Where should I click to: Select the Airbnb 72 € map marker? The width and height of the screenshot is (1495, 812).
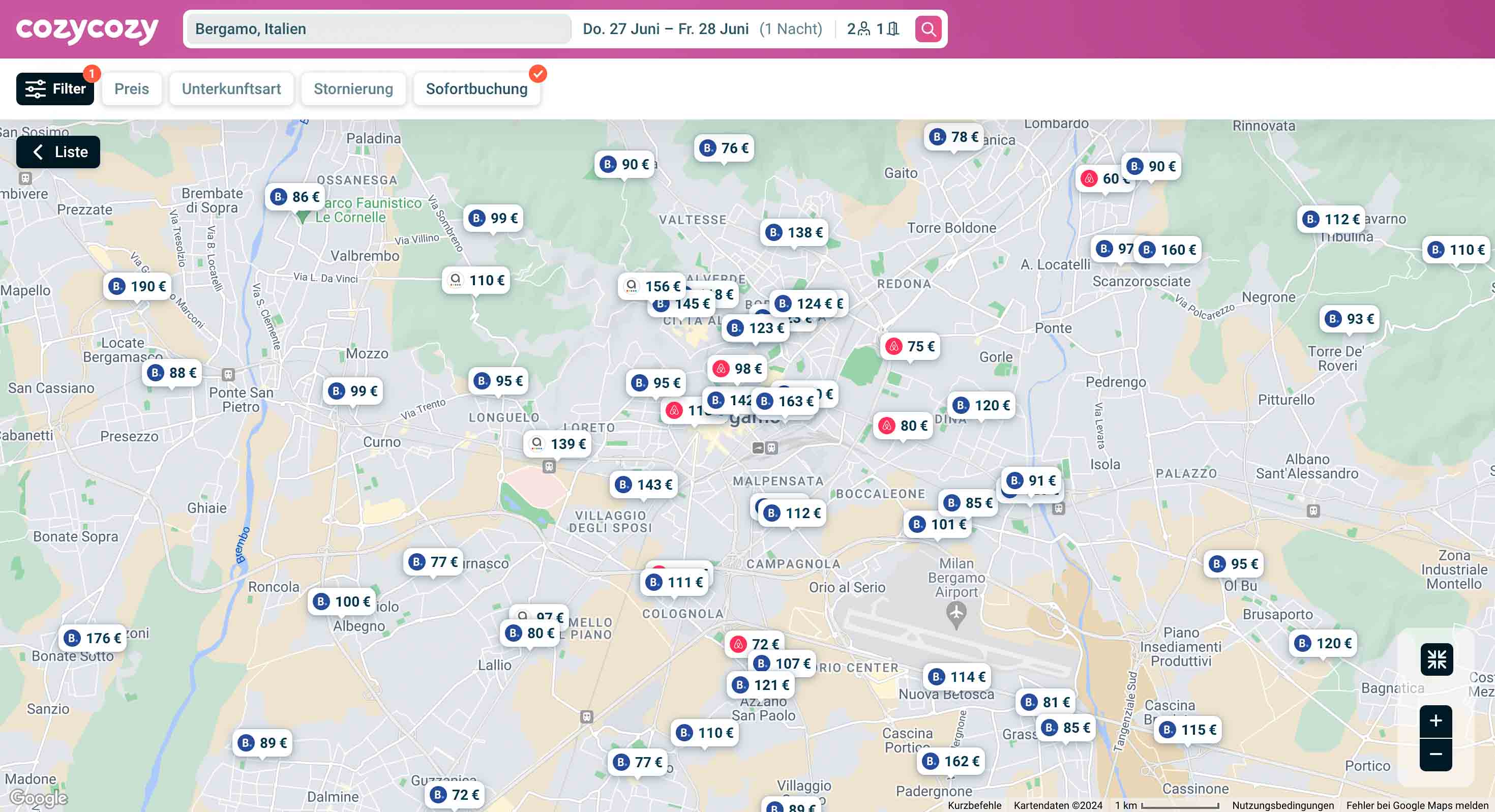click(754, 644)
